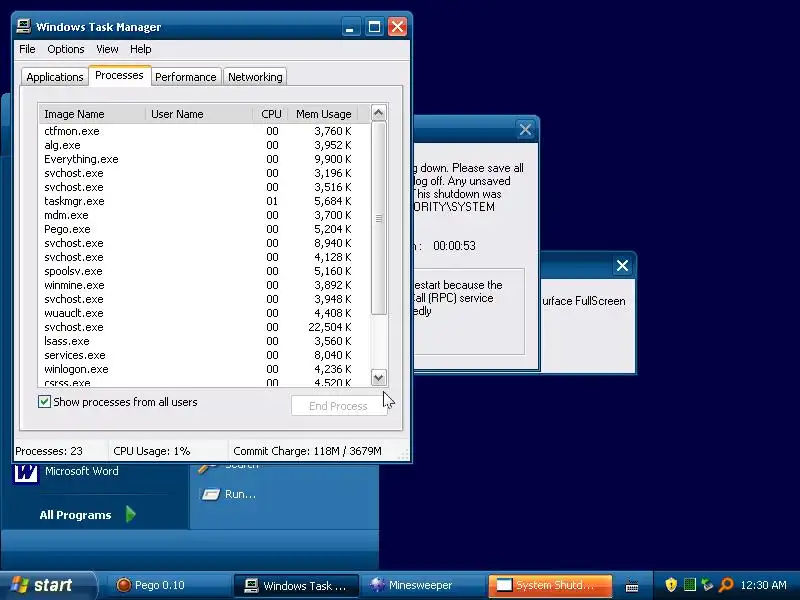Select the Pego.exe process row

click(x=204, y=229)
